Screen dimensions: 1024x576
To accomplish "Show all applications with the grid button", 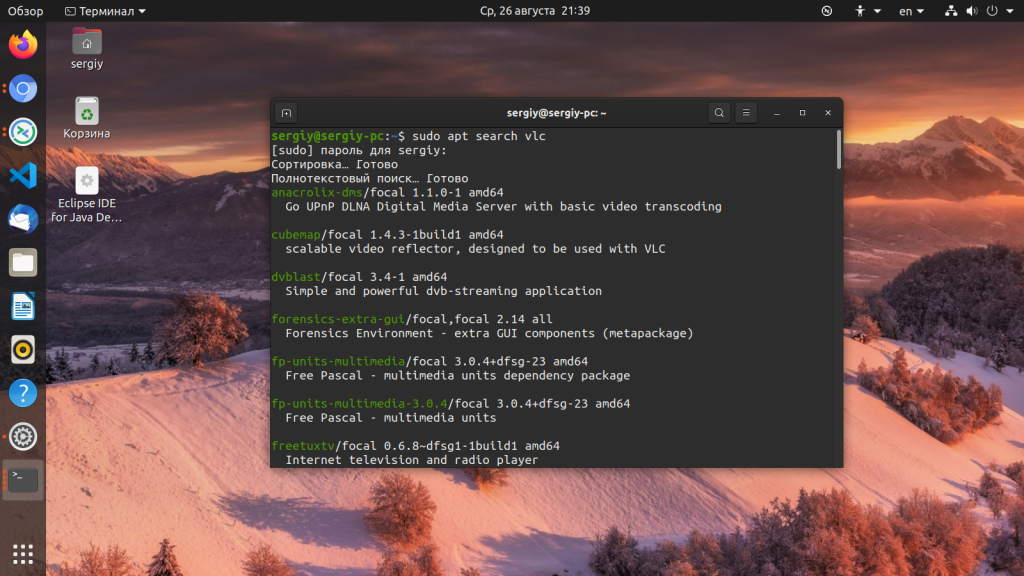I will [23, 553].
